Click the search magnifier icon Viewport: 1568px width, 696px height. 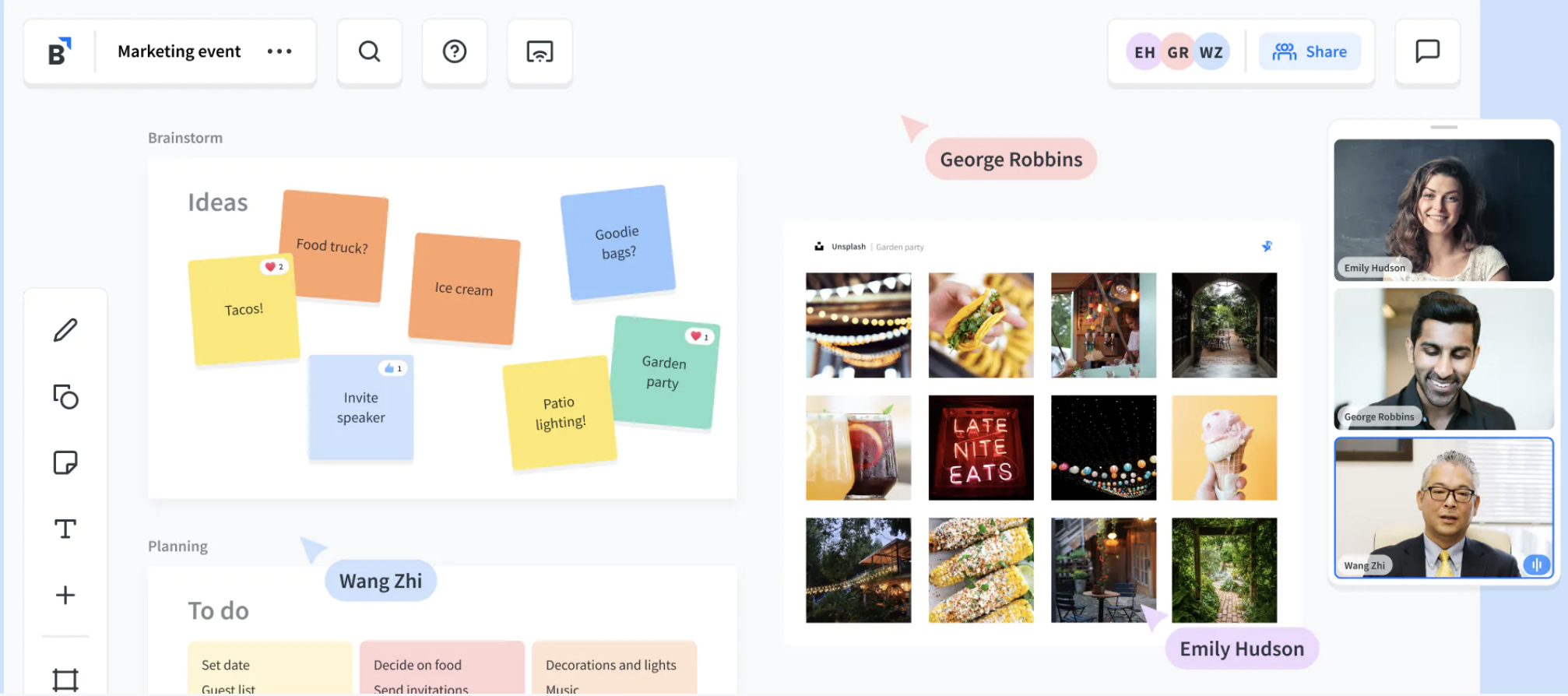click(370, 51)
